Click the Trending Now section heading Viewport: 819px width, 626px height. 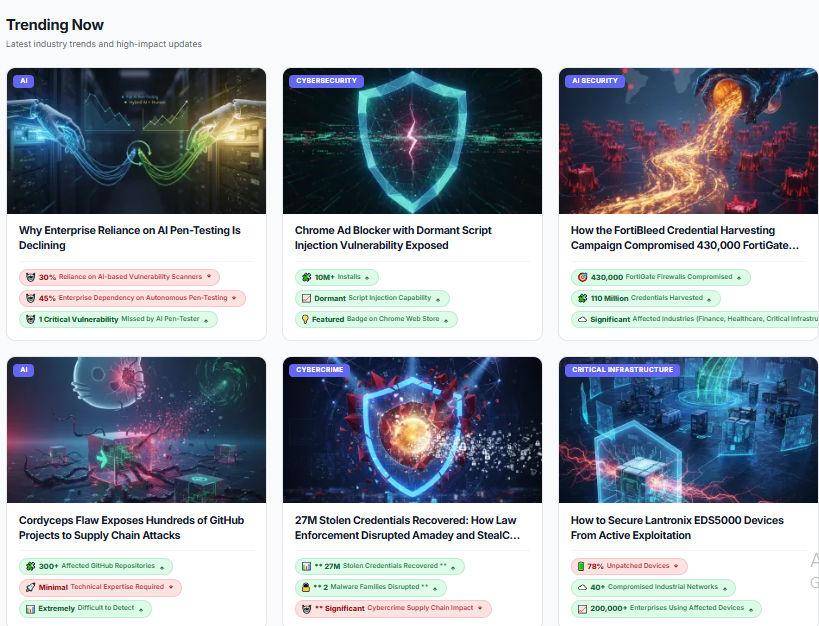click(55, 25)
